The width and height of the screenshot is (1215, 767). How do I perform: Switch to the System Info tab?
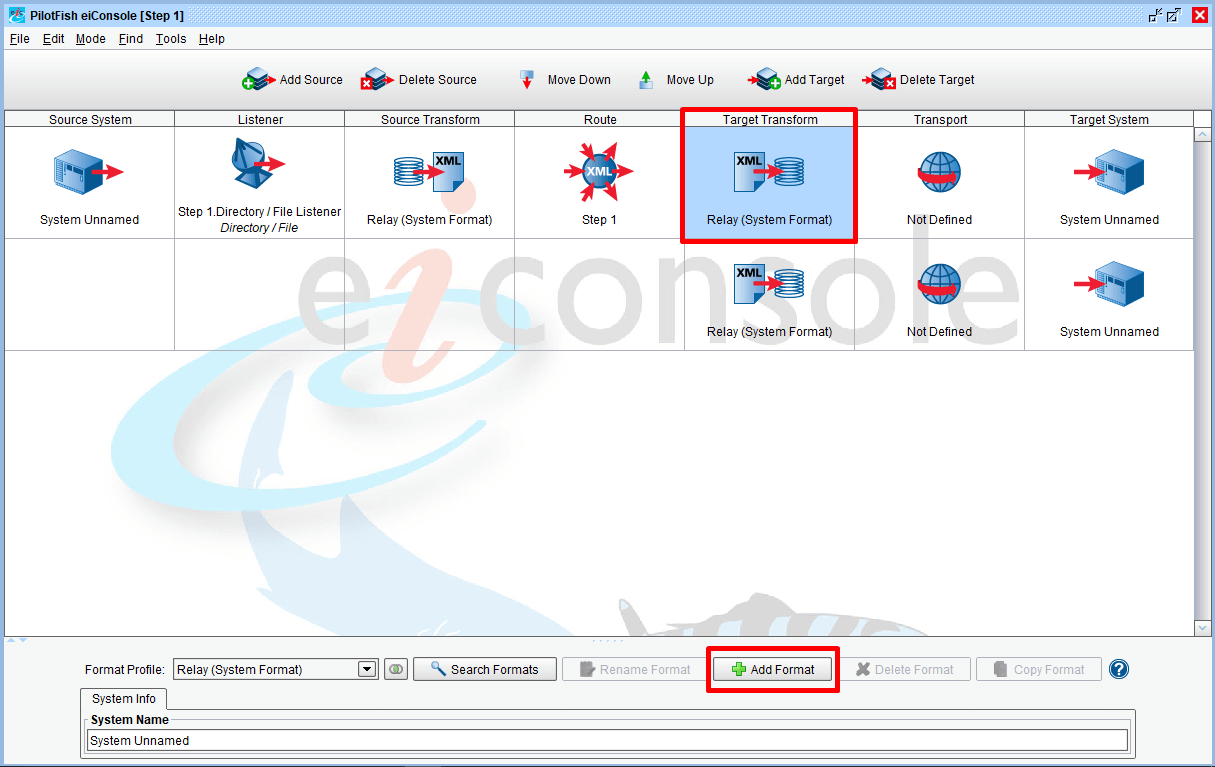(124, 699)
